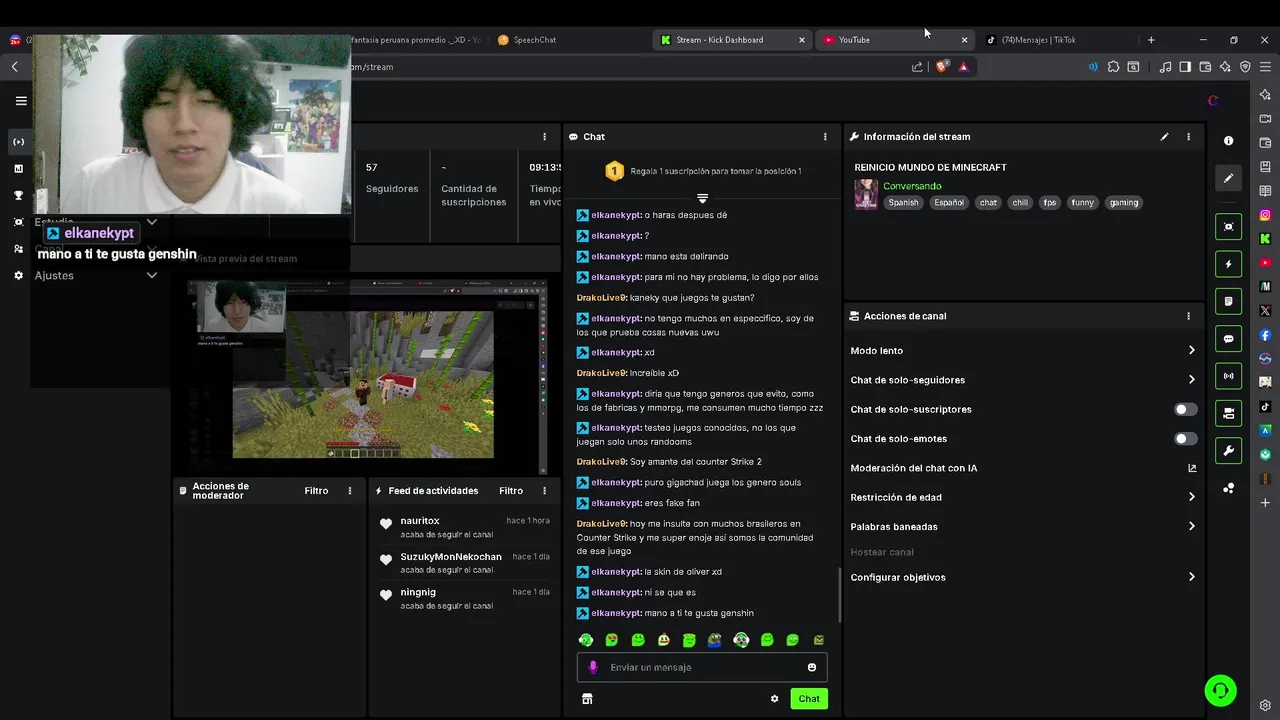
Task: Toggle the broadcast signal widget in right rail
Action: (1229, 376)
